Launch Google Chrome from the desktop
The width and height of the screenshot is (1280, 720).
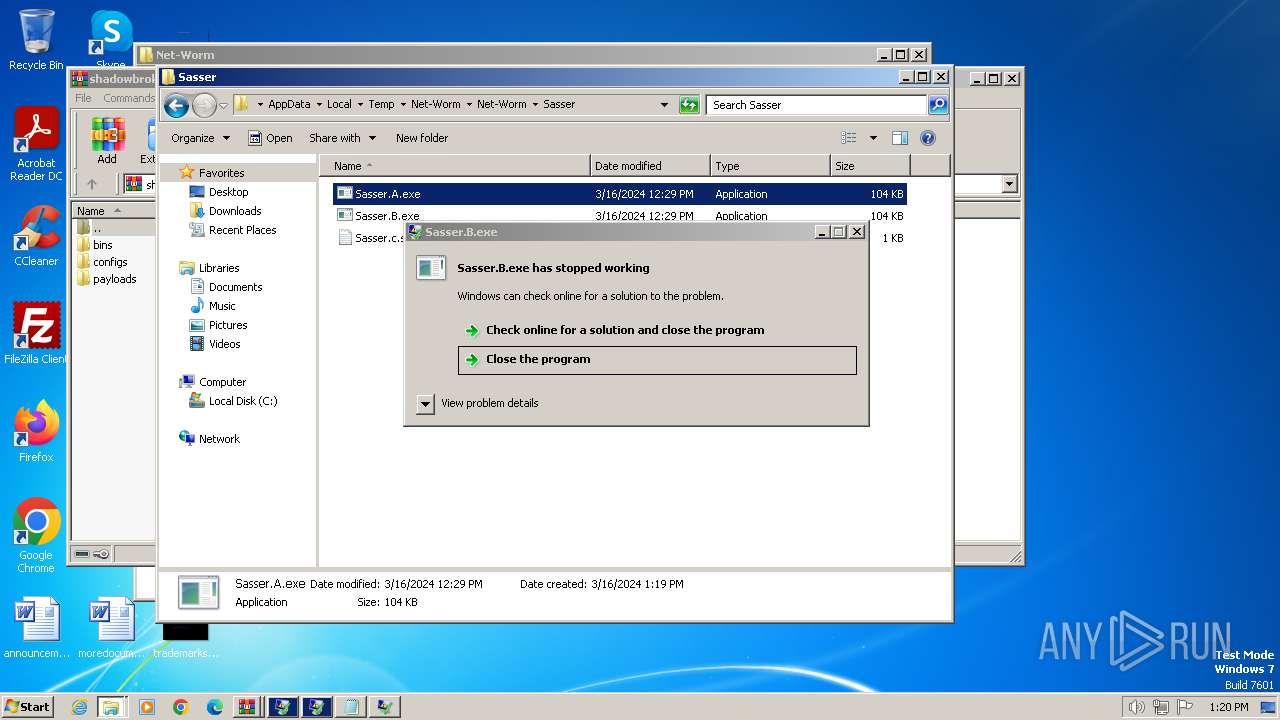click(x=36, y=536)
